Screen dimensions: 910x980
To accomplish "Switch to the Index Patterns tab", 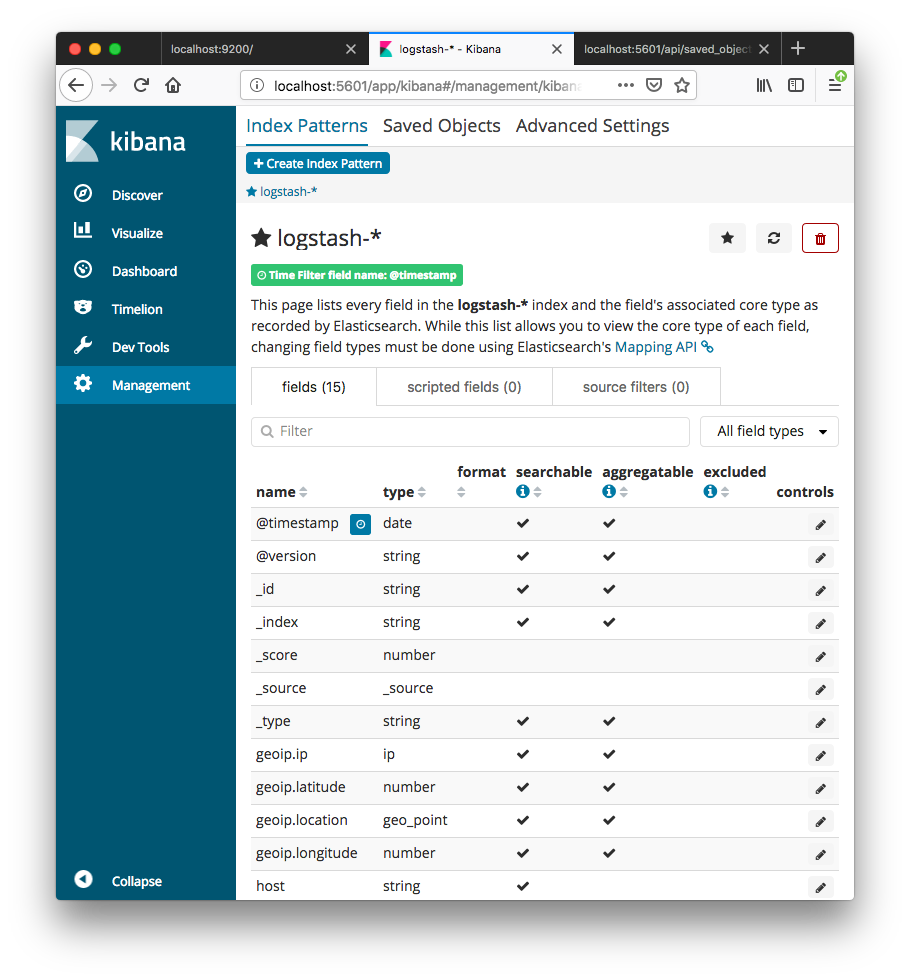I will [307, 126].
